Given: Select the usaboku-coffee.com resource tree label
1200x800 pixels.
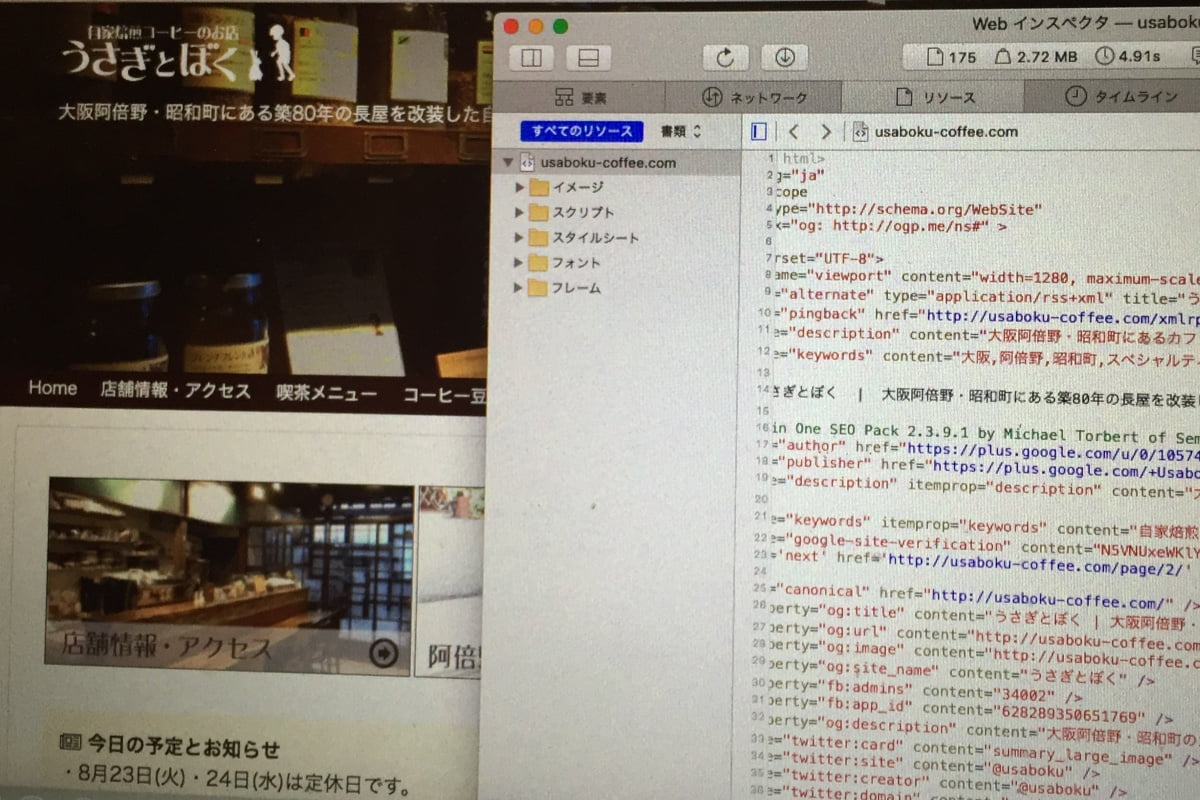Looking at the screenshot, I should (608, 162).
